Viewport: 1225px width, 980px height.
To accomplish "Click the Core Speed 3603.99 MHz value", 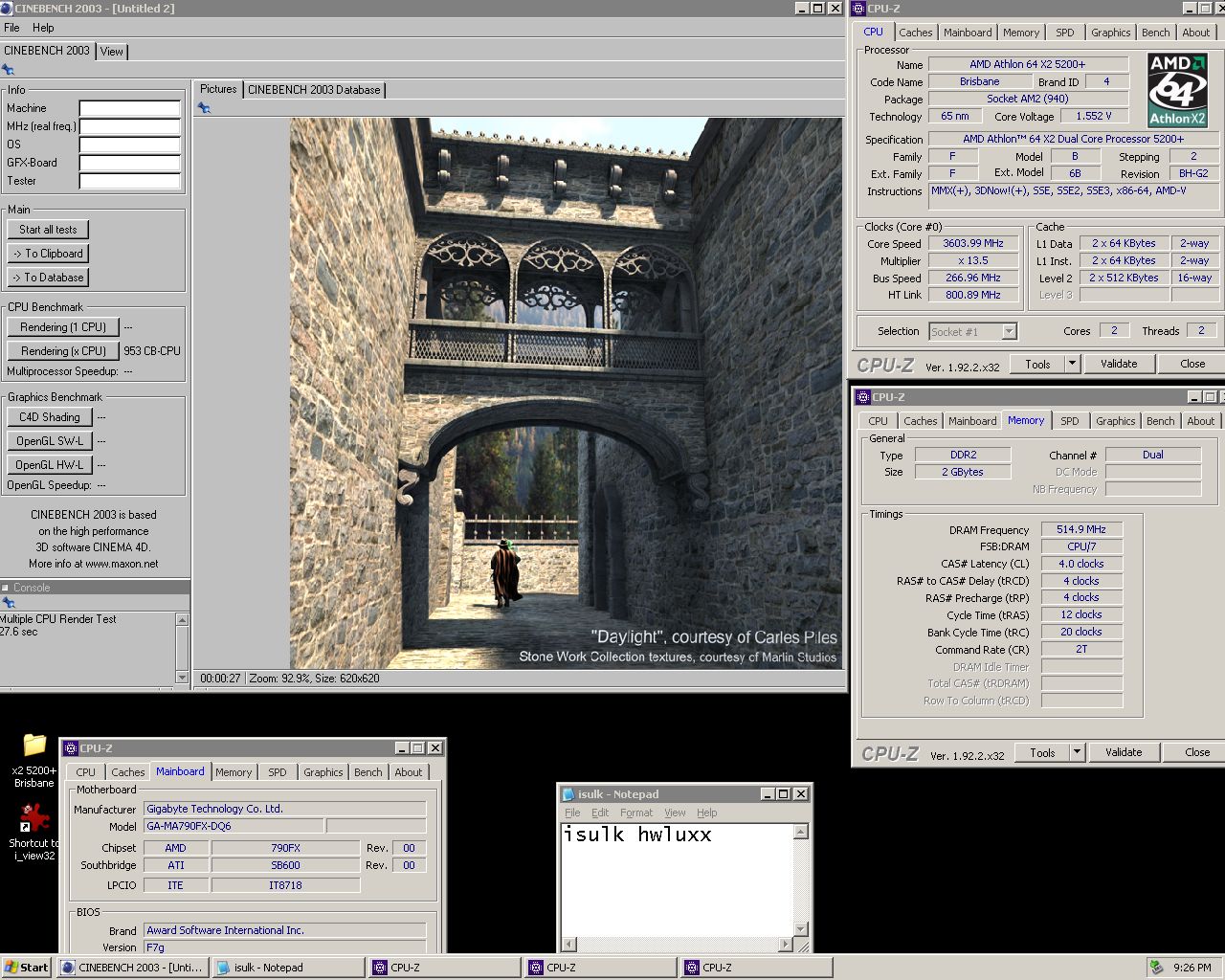I will 973,243.
